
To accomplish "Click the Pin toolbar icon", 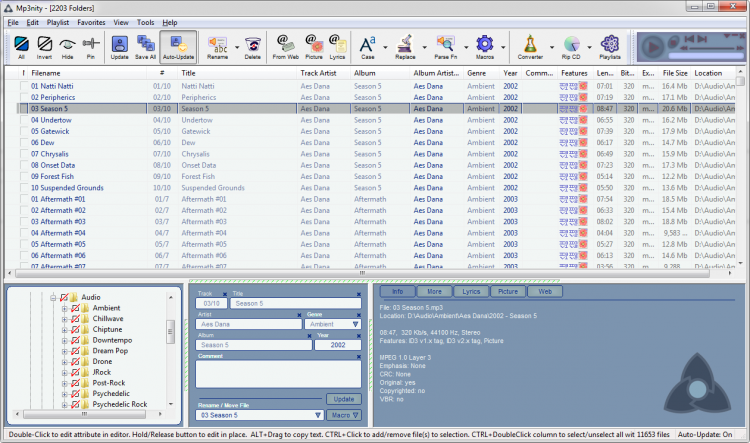I will click(x=91, y=47).
